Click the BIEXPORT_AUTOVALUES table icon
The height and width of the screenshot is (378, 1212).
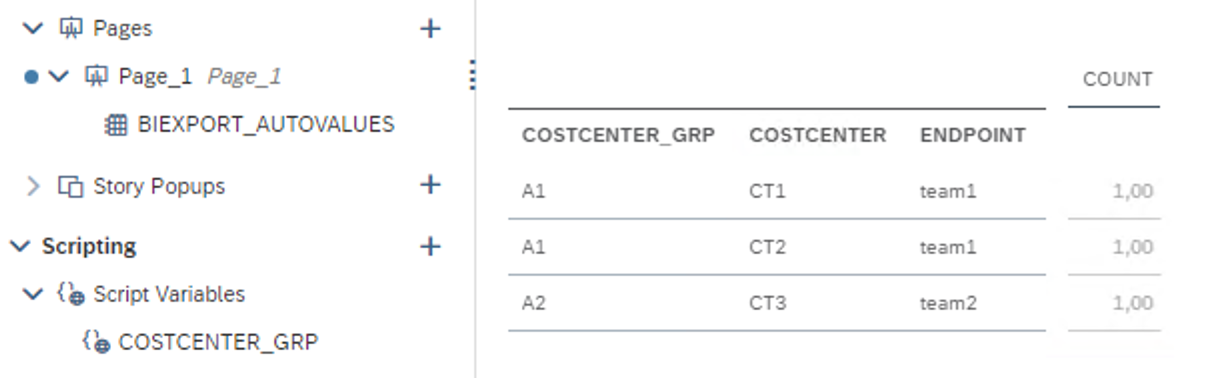pos(116,125)
